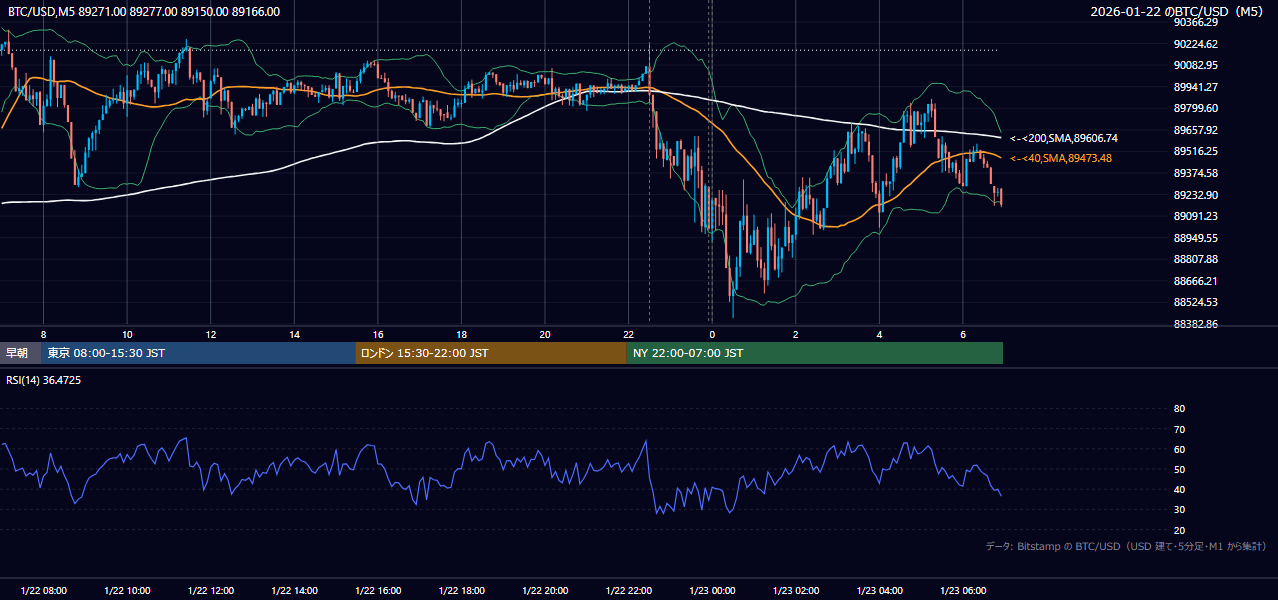Click the hour label 22 under the price chart
Viewport: 1278px width, 600px height.
click(628, 334)
